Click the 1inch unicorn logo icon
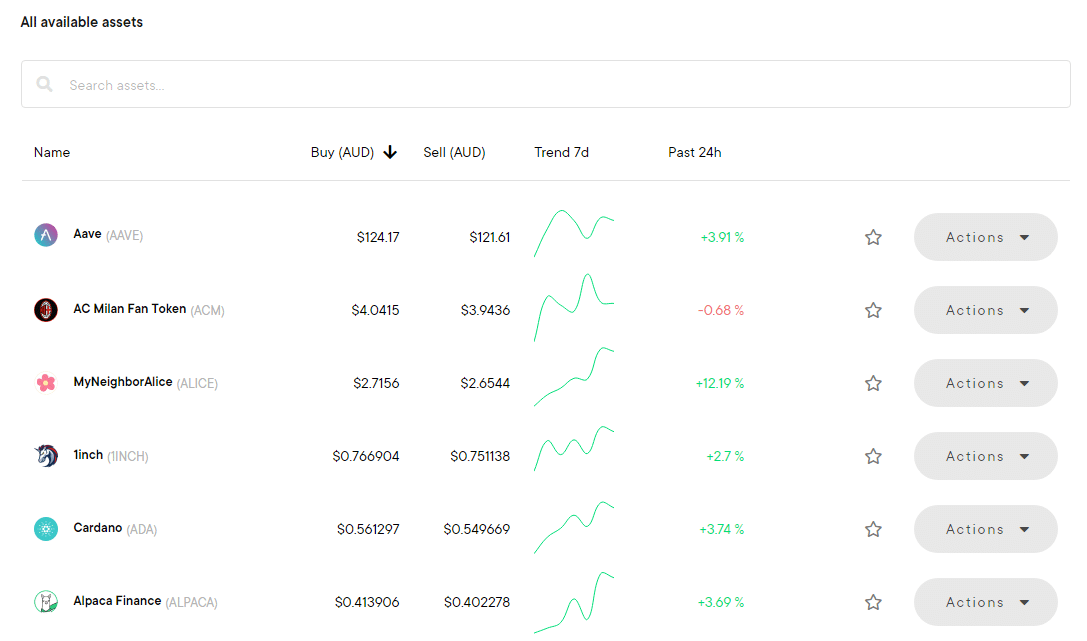Image resolution: width=1087 pixels, height=641 pixels. click(46, 455)
